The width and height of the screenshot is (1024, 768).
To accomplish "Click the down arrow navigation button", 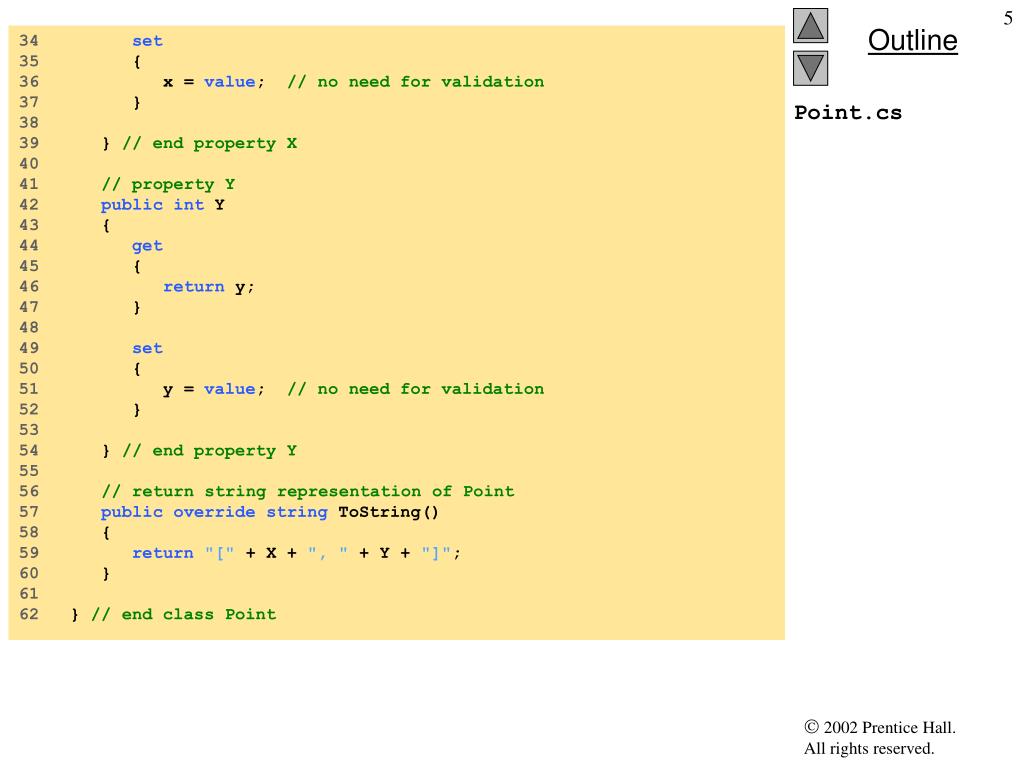I will click(x=810, y=69).
